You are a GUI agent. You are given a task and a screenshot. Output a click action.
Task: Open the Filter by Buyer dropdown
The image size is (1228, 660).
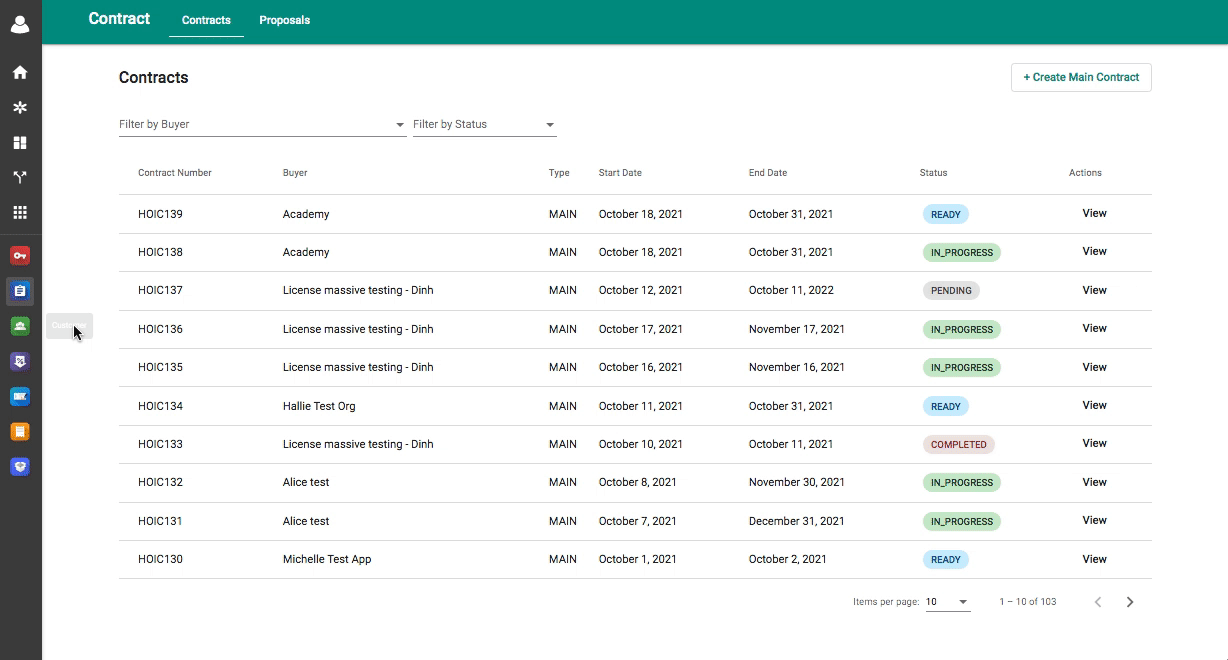point(262,125)
